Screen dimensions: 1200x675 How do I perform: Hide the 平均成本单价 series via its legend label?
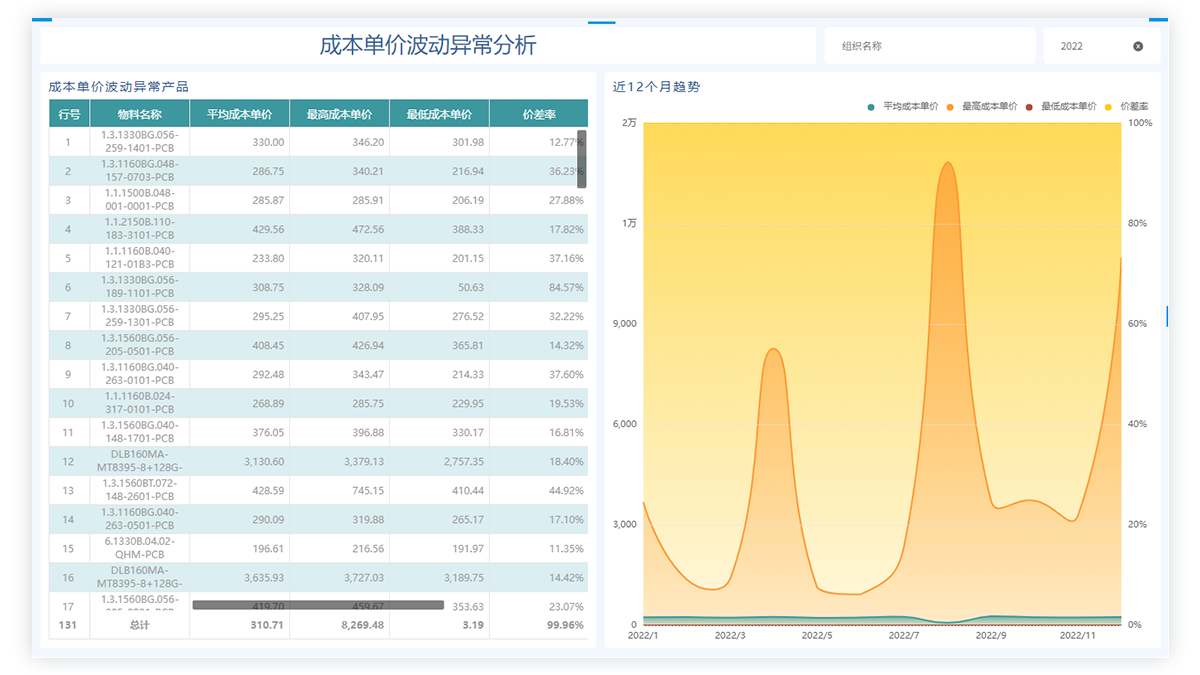point(910,106)
